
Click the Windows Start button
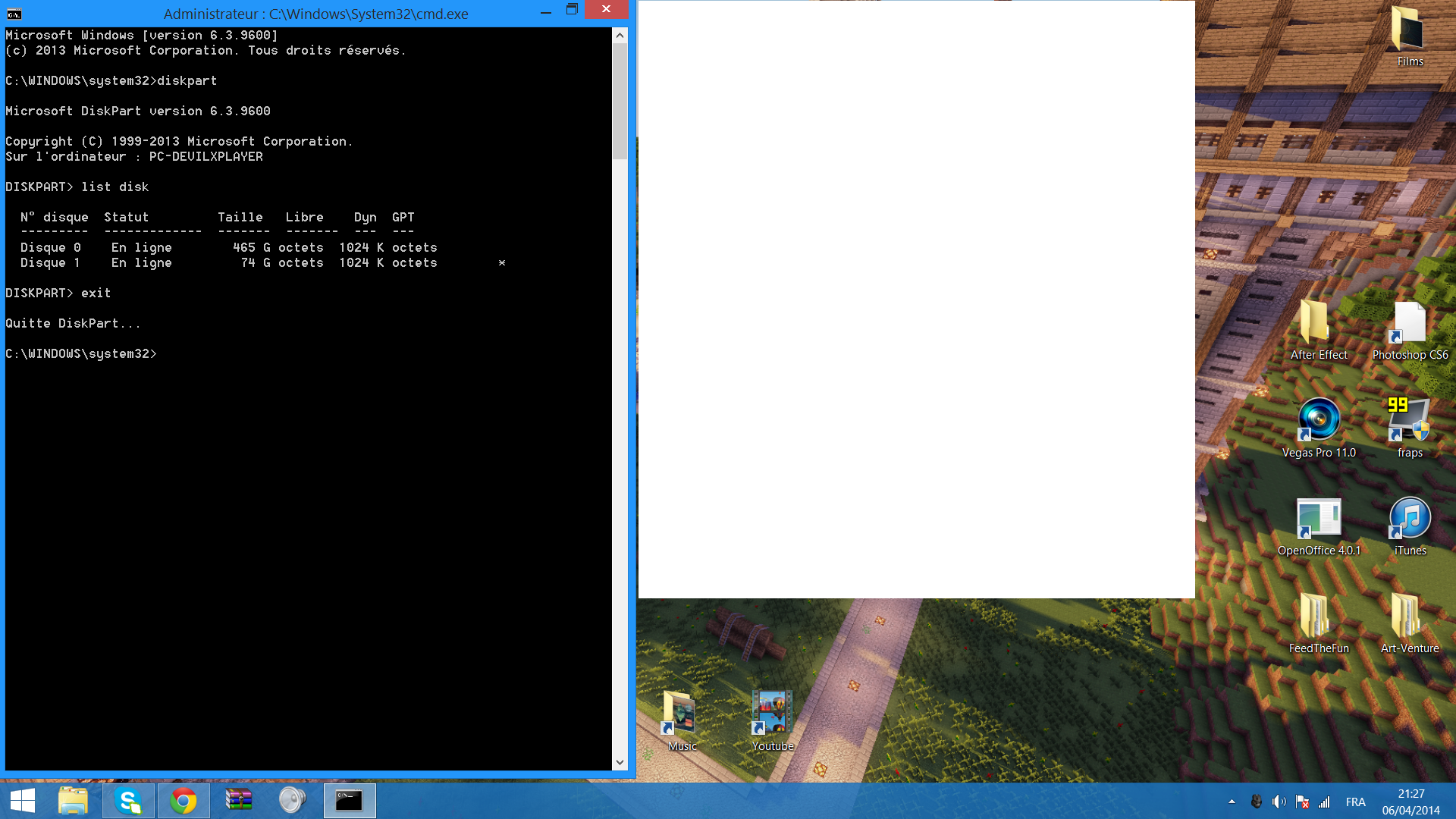[23, 801]
